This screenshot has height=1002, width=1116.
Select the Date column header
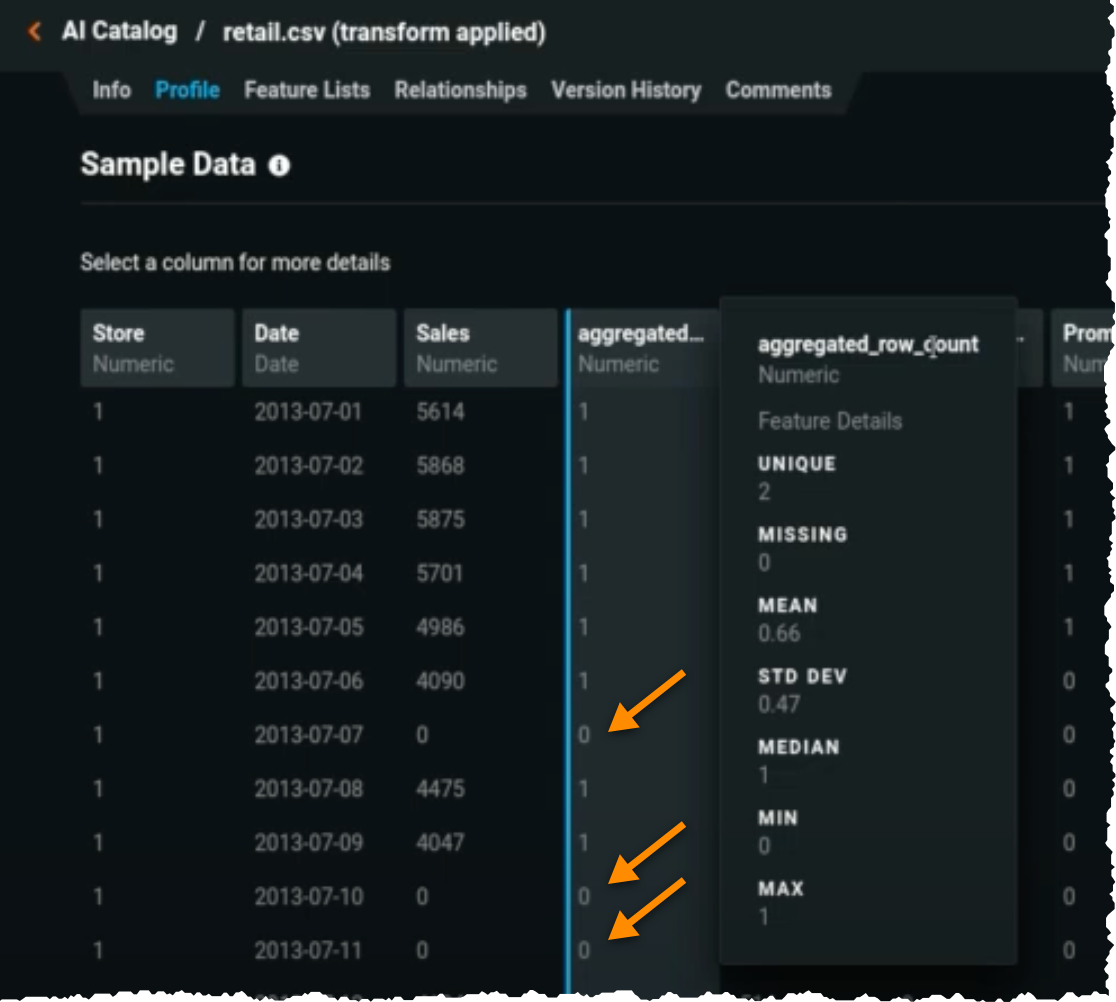click(x=319, y=347)
